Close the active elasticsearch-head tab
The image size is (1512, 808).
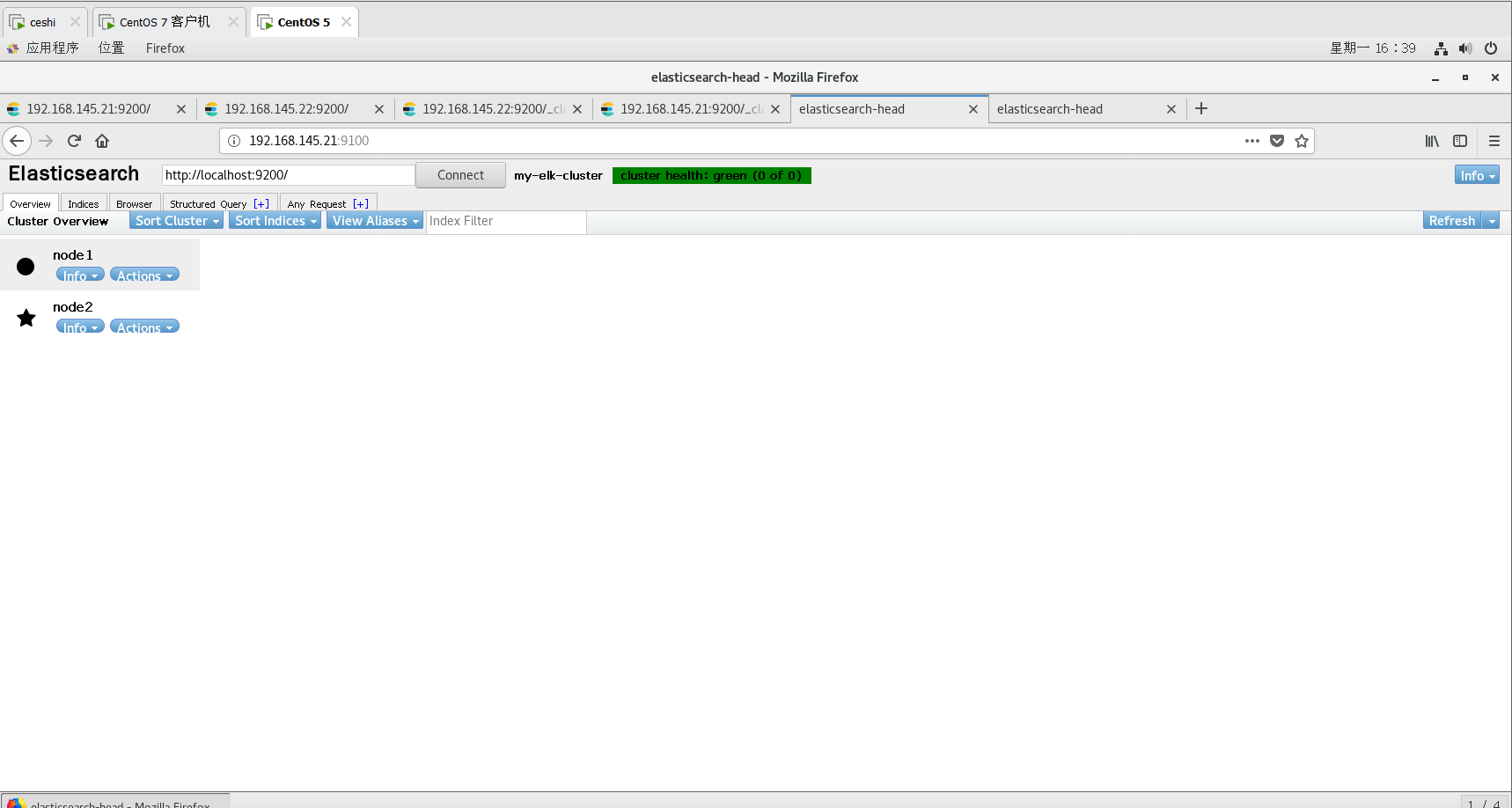point(973,109)
